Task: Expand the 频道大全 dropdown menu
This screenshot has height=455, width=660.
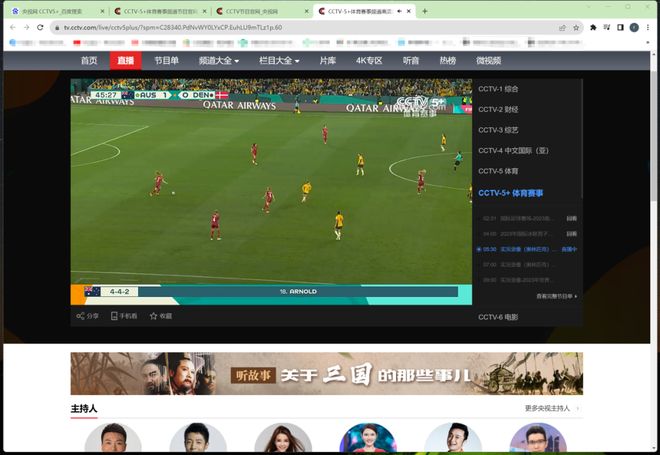Action: point(219,61)
